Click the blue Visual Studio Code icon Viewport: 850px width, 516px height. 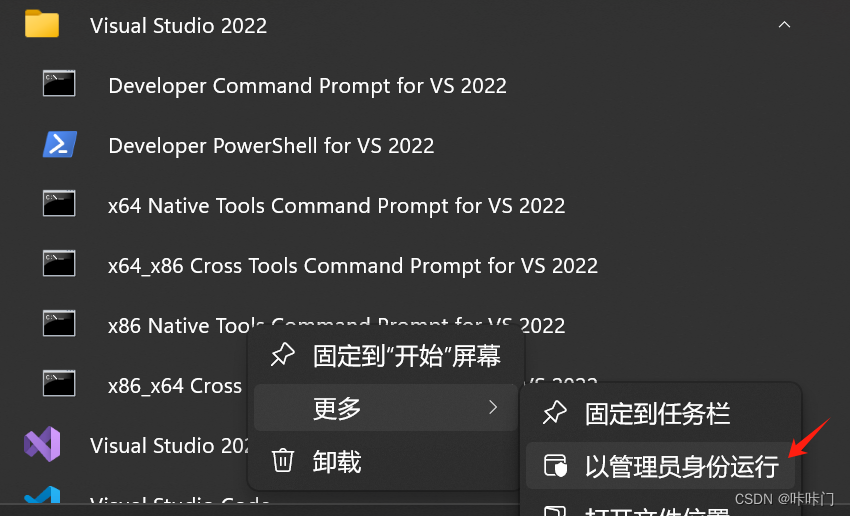[42, 494]
